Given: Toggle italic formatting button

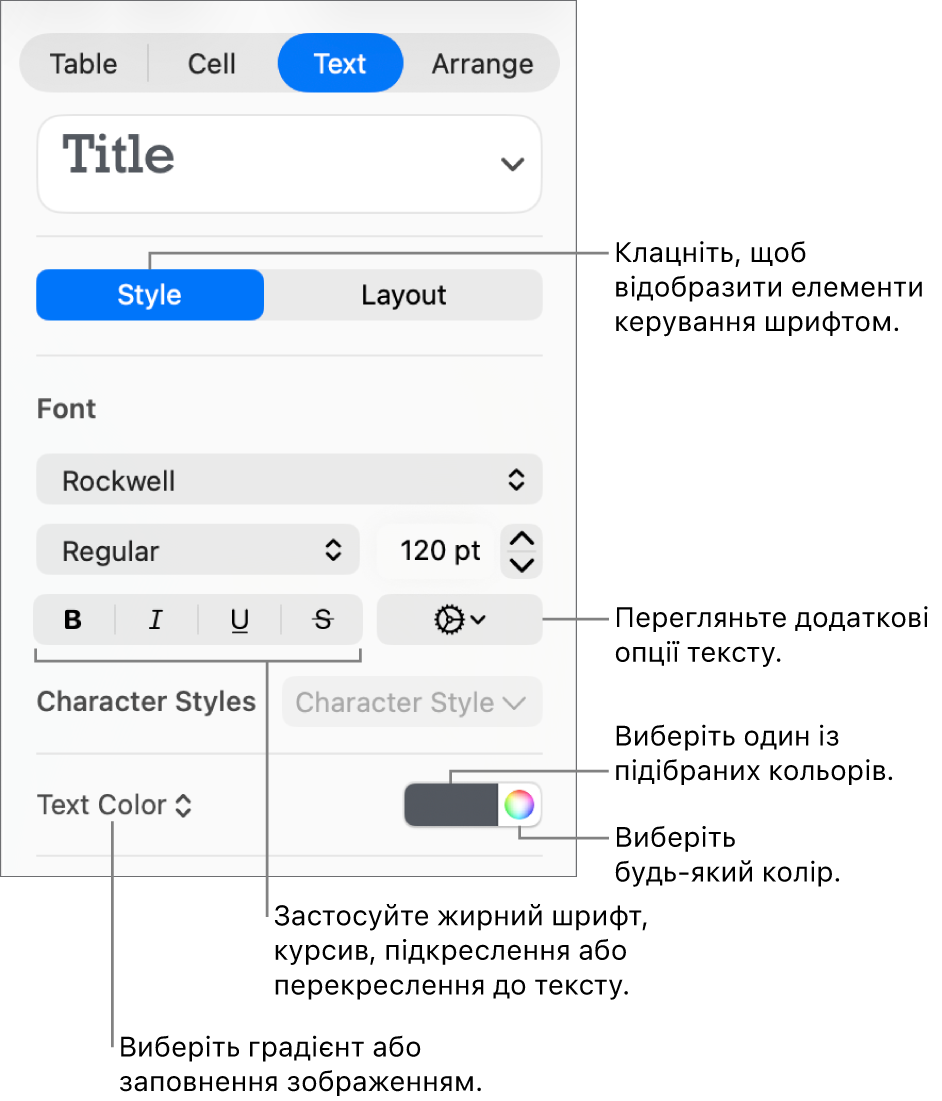Looking at the screenshot, I should pos(156,620).
